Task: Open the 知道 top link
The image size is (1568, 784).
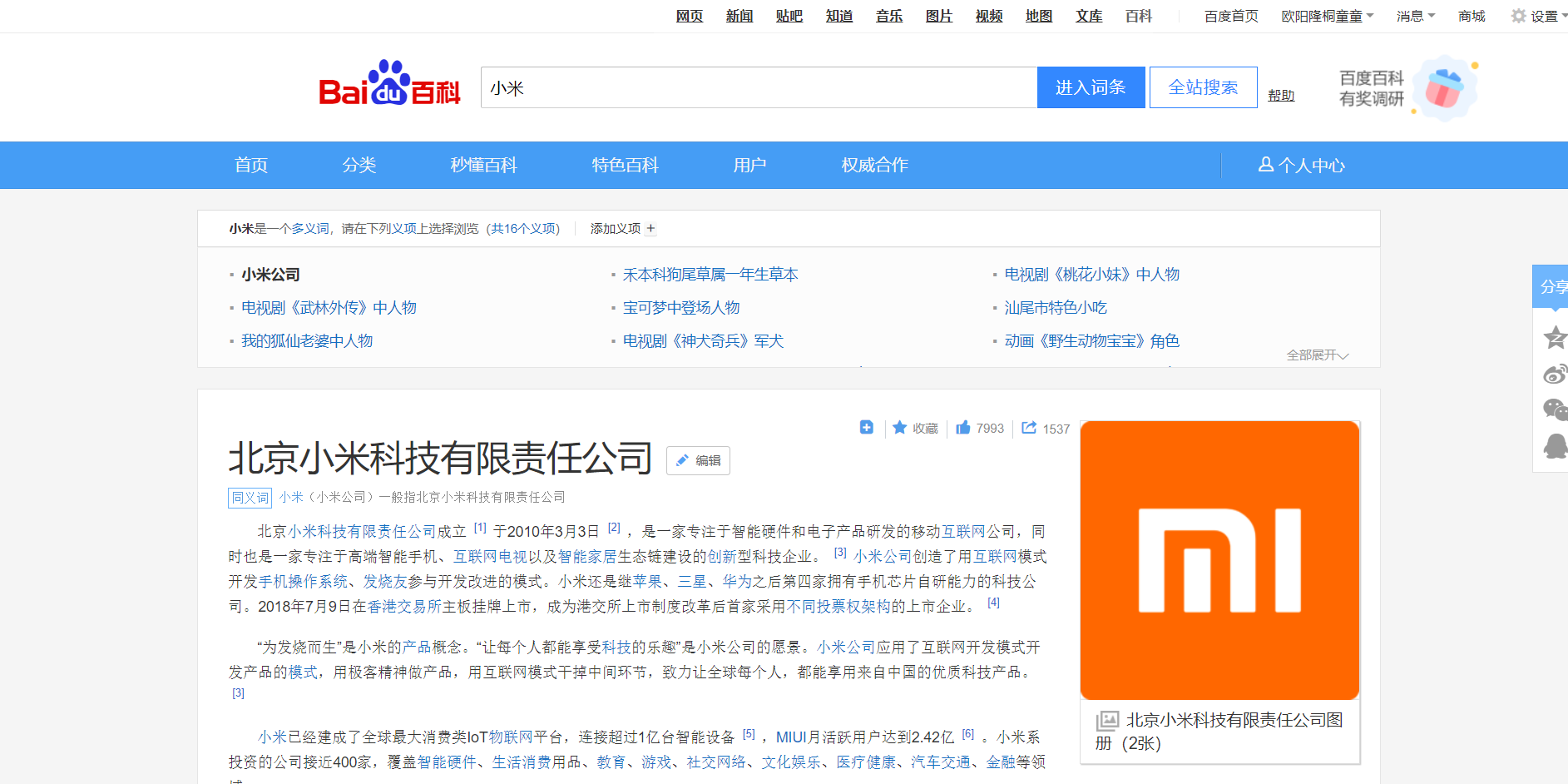Action: click(839, 16)
